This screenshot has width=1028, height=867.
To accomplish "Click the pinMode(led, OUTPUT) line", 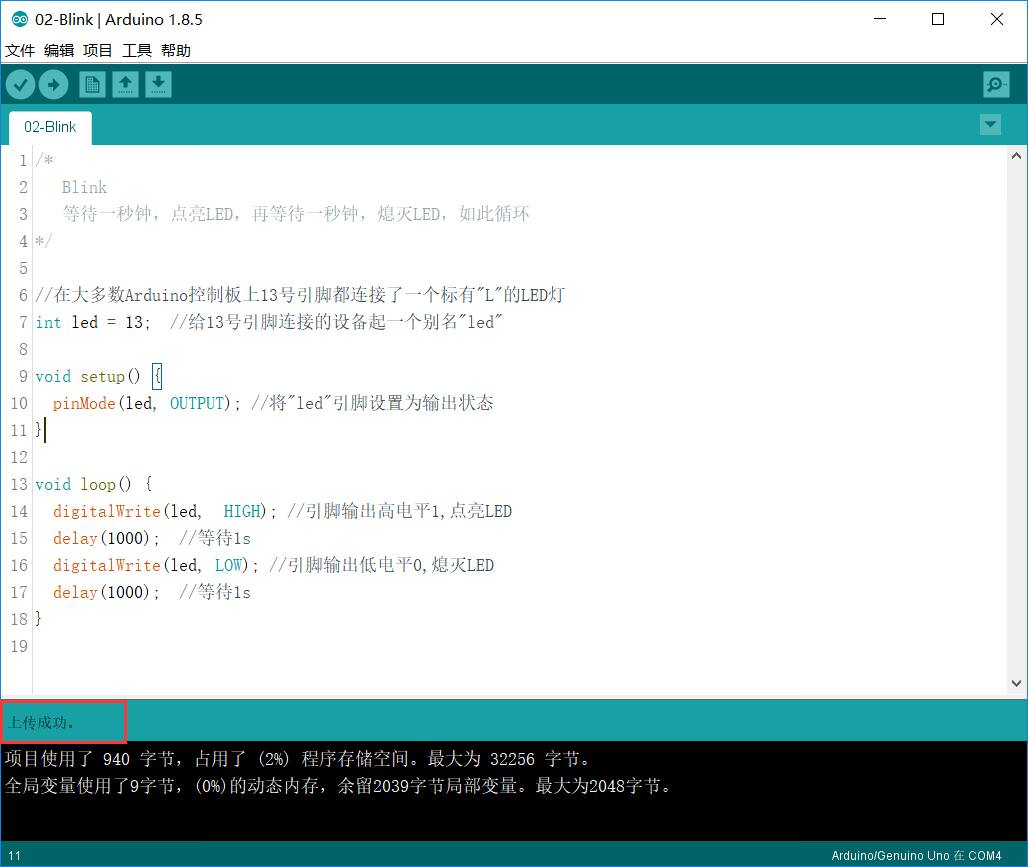I will 146,403.
